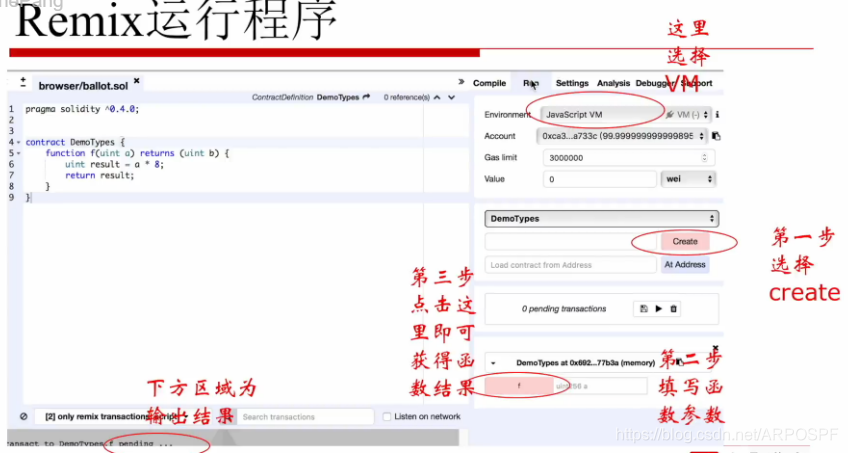Open the Account dropdown 0xca3...a733c
848x453 pixels.
[x=621, y=136]
